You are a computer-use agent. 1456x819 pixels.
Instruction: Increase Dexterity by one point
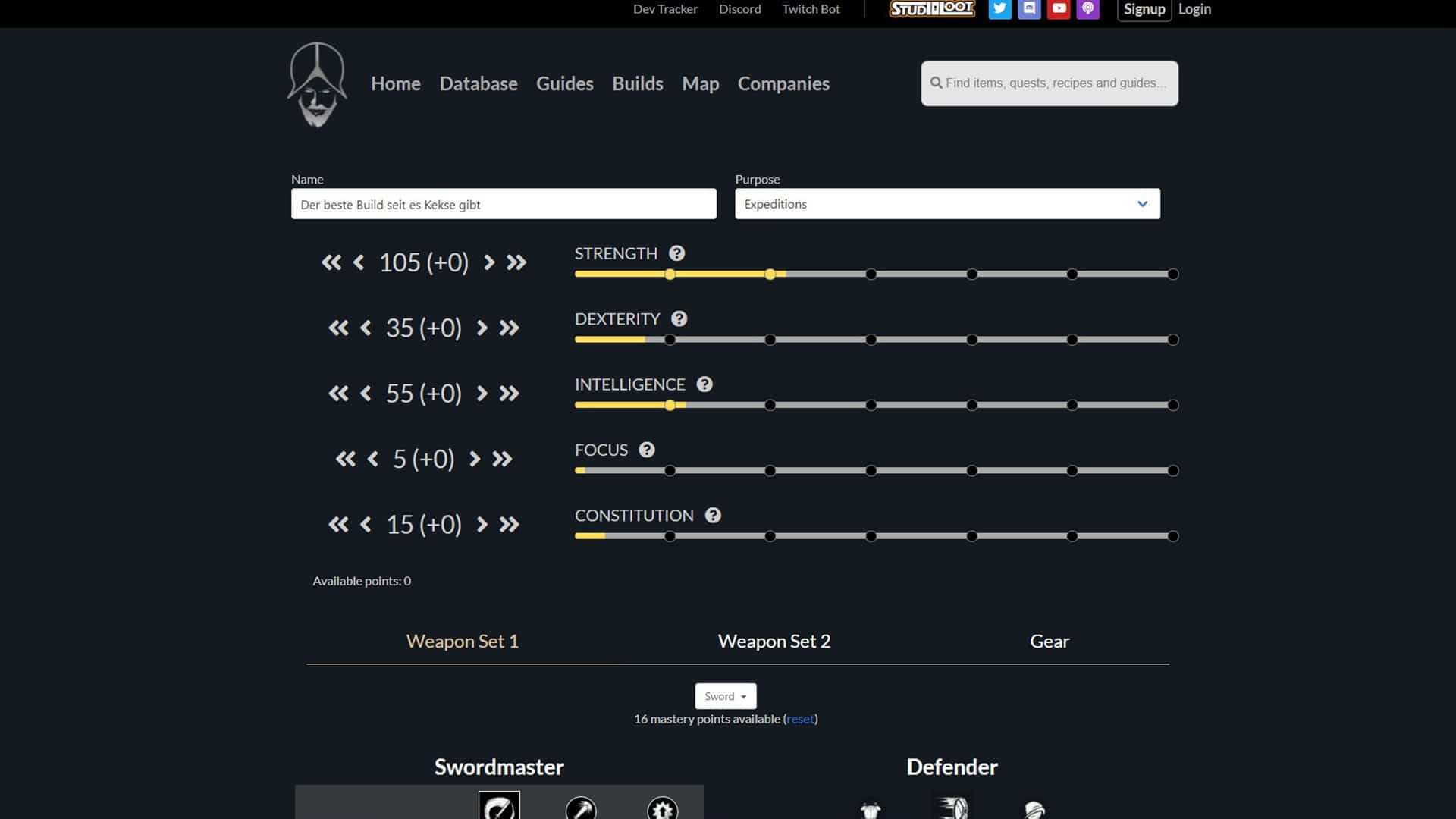click(x=482, y=328)
